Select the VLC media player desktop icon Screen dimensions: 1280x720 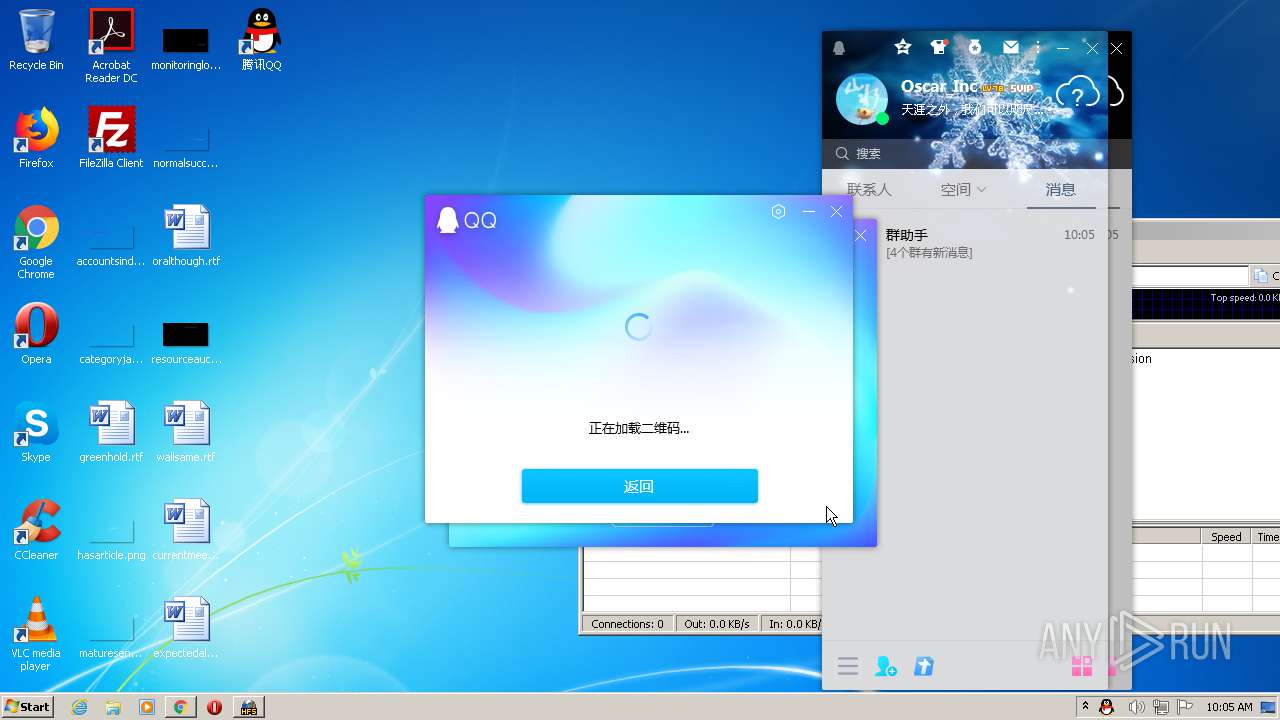pyautogui.click(x=36, y=634)
